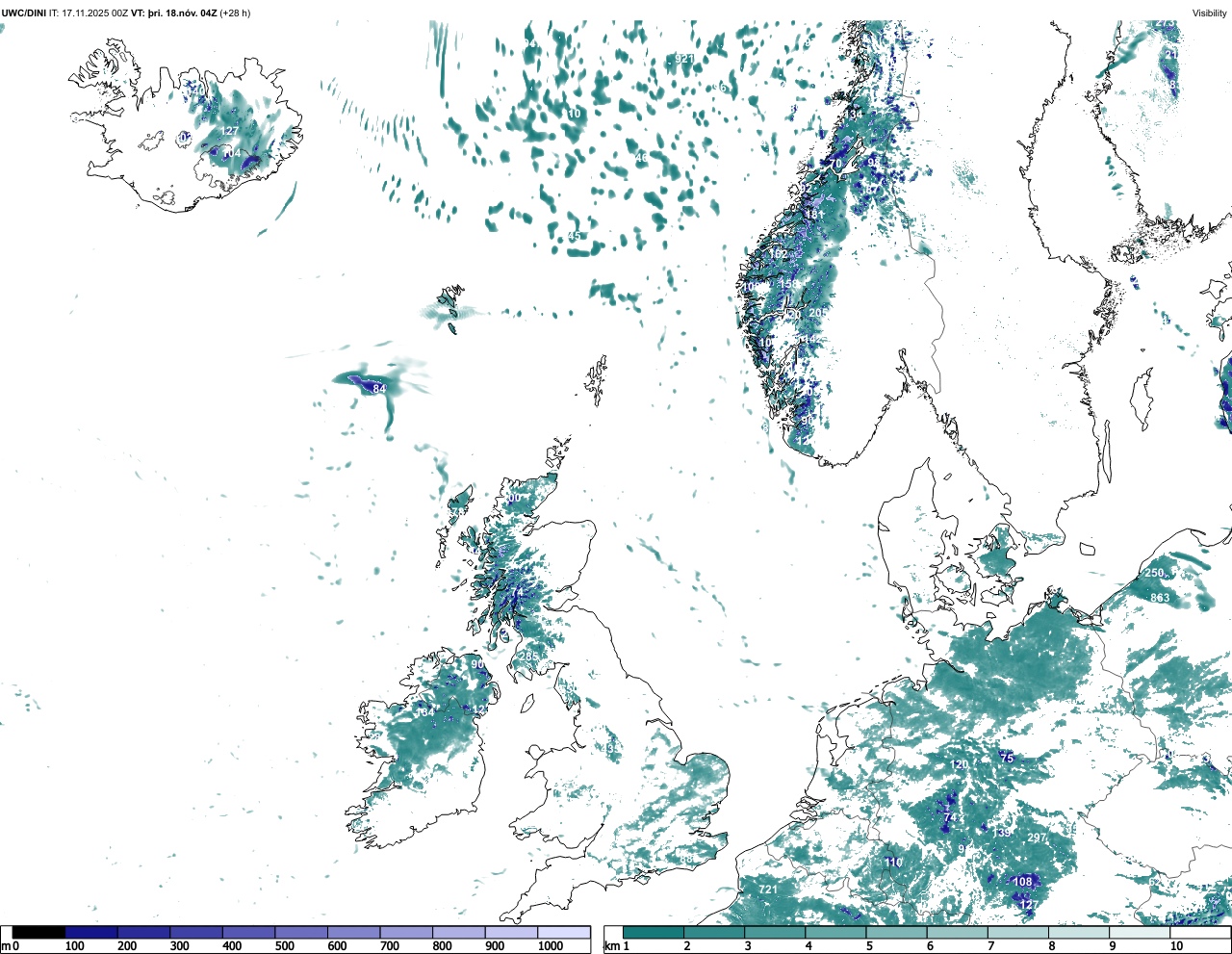The width and height of the screenshot is (1232, 954).
Task: Choose the 4–5 km legend swatch
Action: [x=836, y=933]
